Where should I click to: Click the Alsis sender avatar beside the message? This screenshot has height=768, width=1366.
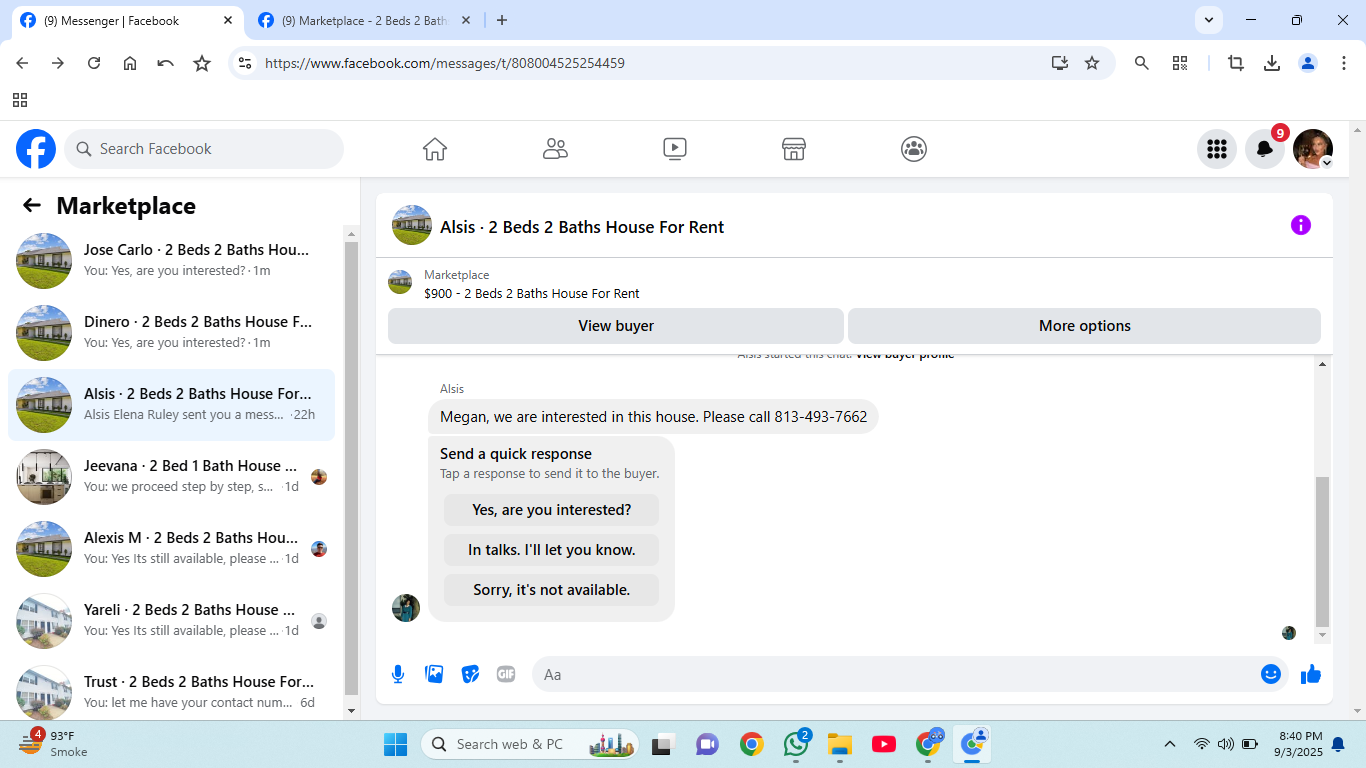pos(406,608)
